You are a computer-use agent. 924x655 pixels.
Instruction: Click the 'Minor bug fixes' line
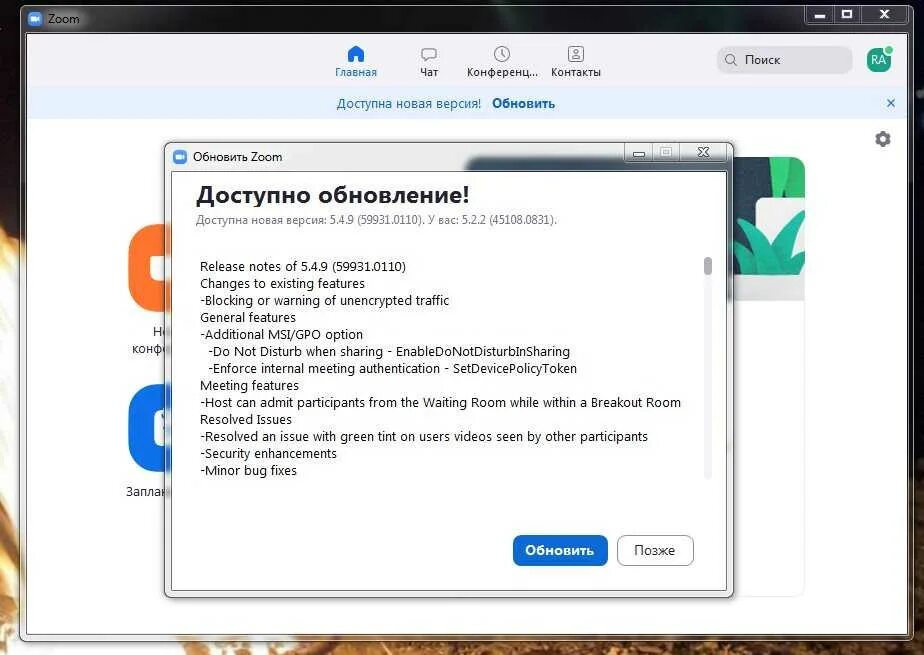click(x=248, y=471)
